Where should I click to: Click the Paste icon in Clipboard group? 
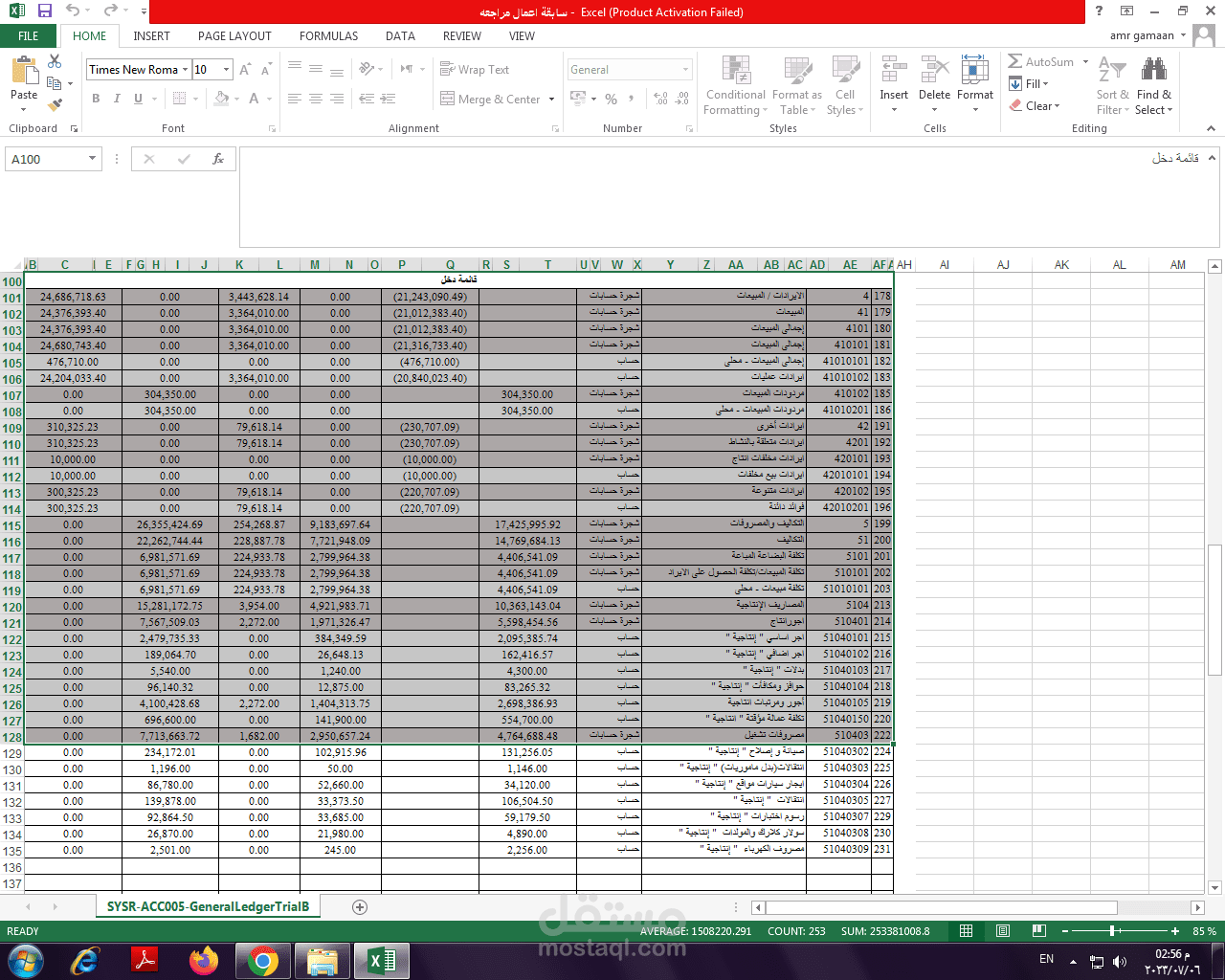[x=24, y=71]
